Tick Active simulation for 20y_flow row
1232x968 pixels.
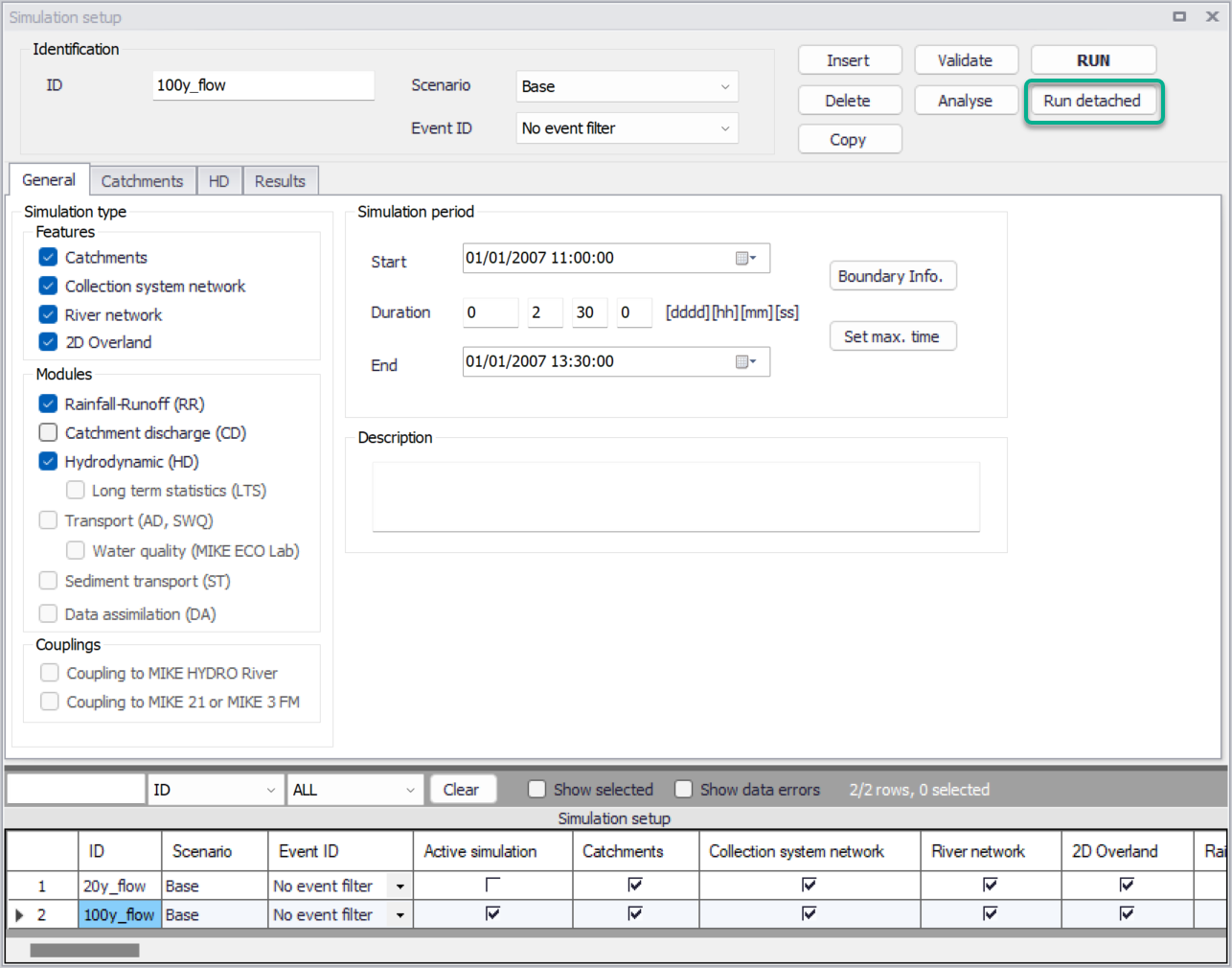click(492, 885)
